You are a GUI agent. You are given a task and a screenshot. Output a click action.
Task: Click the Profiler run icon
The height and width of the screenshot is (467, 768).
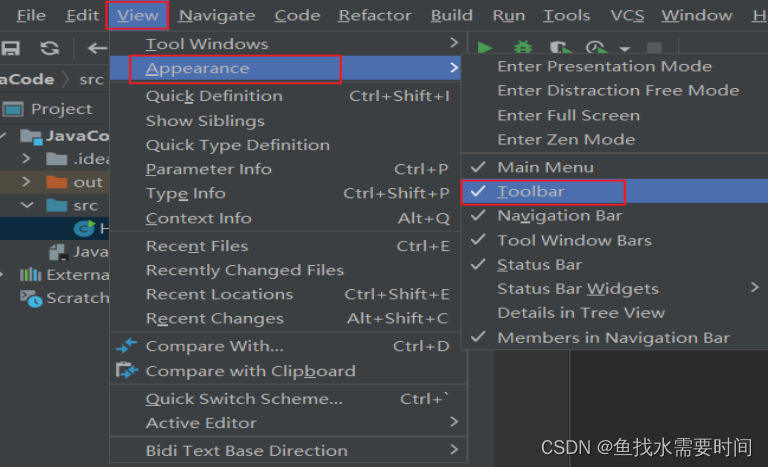[x=597, y=48]
